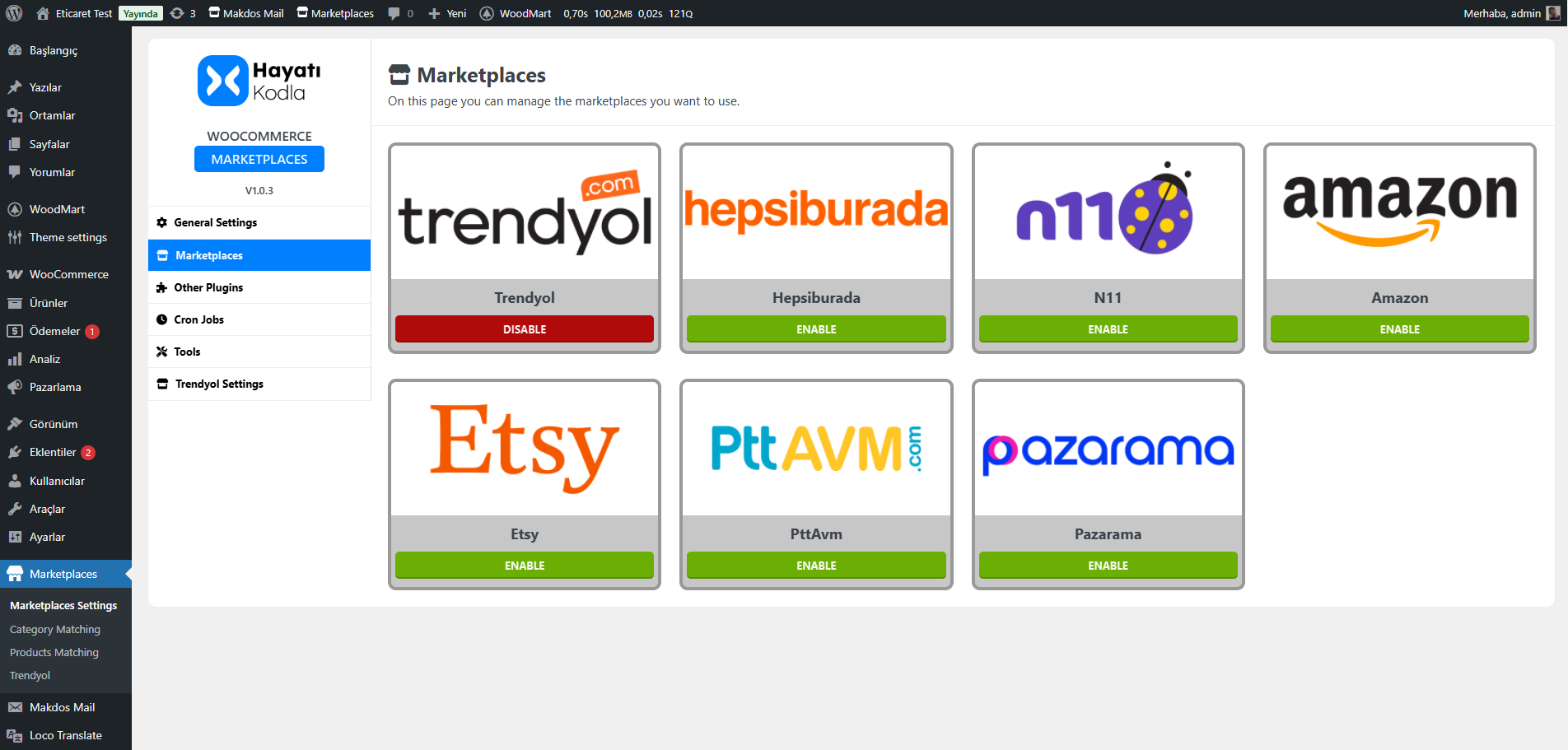Enable the Pazarama marketplace
The height and width of the screenshot is (750, 1568).
(1108, 565)
